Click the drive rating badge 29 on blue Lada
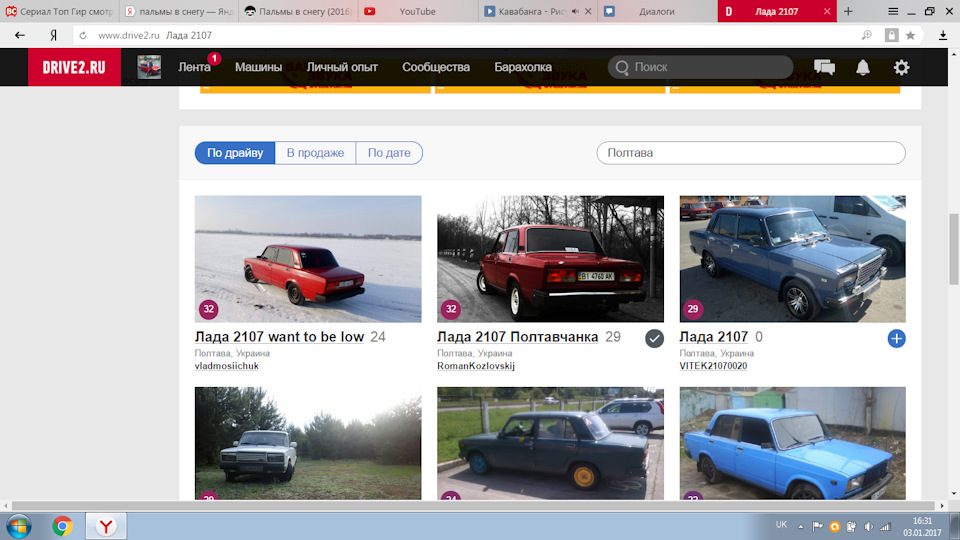960x540 pixels. click(692, 309)
